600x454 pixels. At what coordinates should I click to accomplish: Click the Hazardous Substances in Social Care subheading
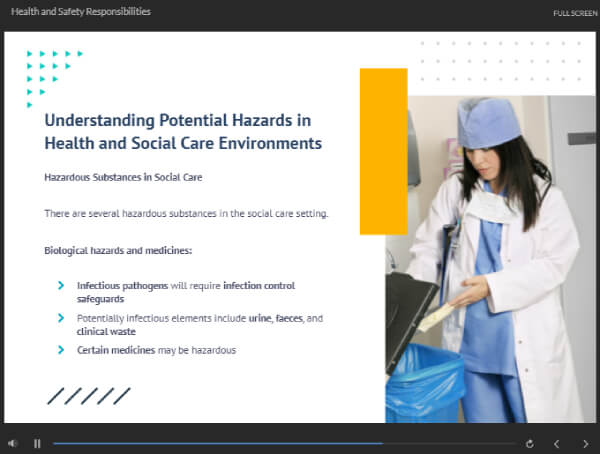click(x=123, y=177)
